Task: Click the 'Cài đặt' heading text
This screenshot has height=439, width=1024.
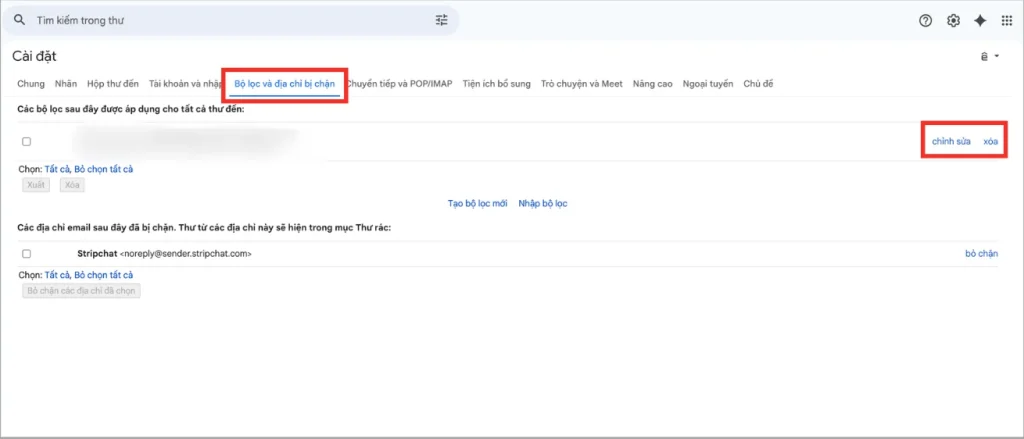Action: [34, 56]
